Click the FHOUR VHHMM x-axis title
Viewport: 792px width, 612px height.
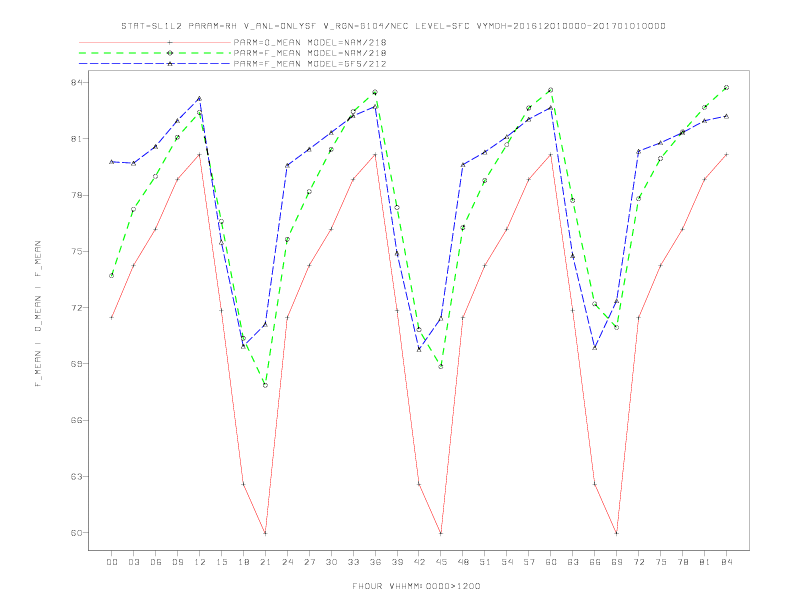point(416,586)
